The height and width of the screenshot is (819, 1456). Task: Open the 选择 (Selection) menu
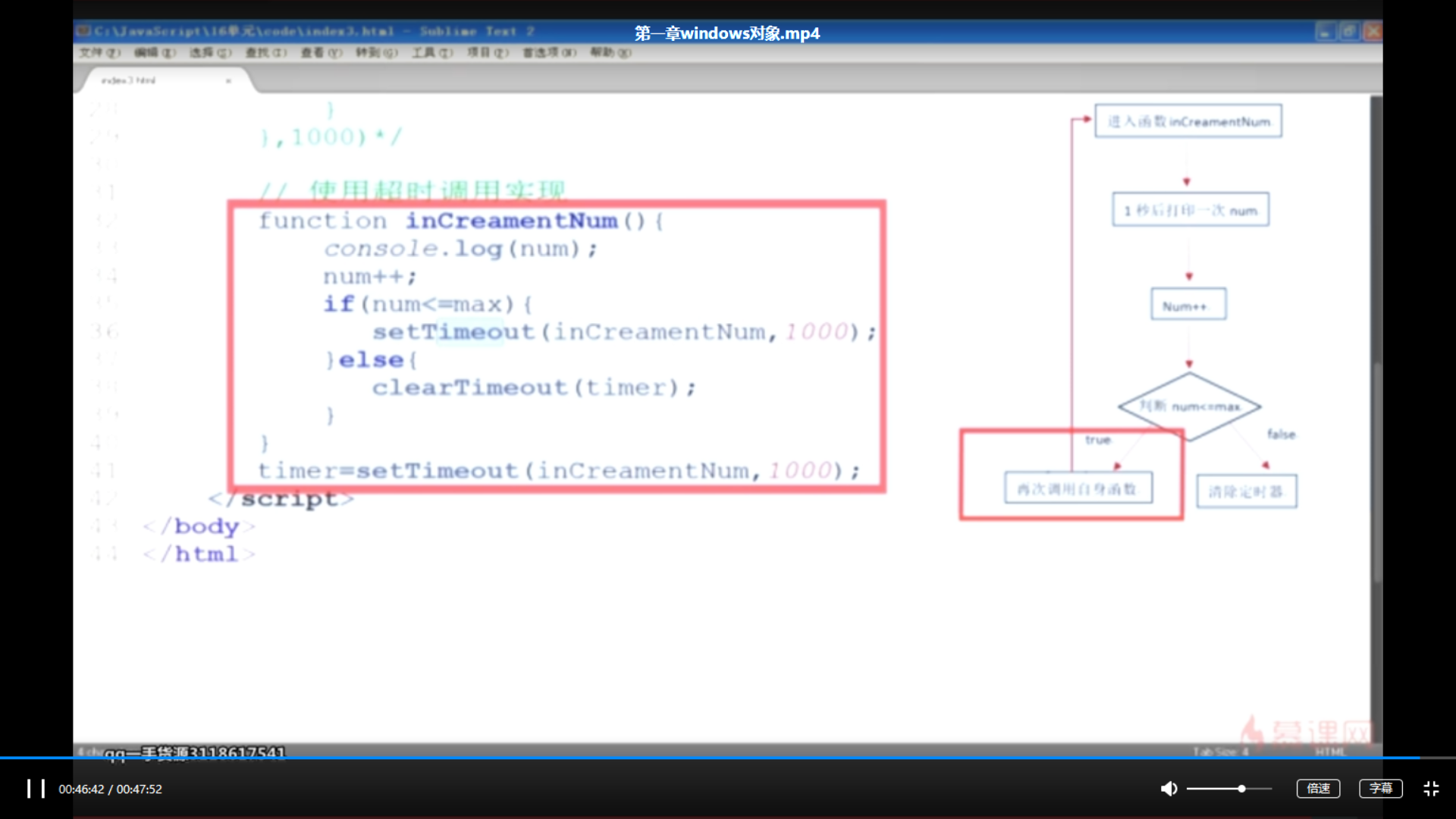[210, 52]
